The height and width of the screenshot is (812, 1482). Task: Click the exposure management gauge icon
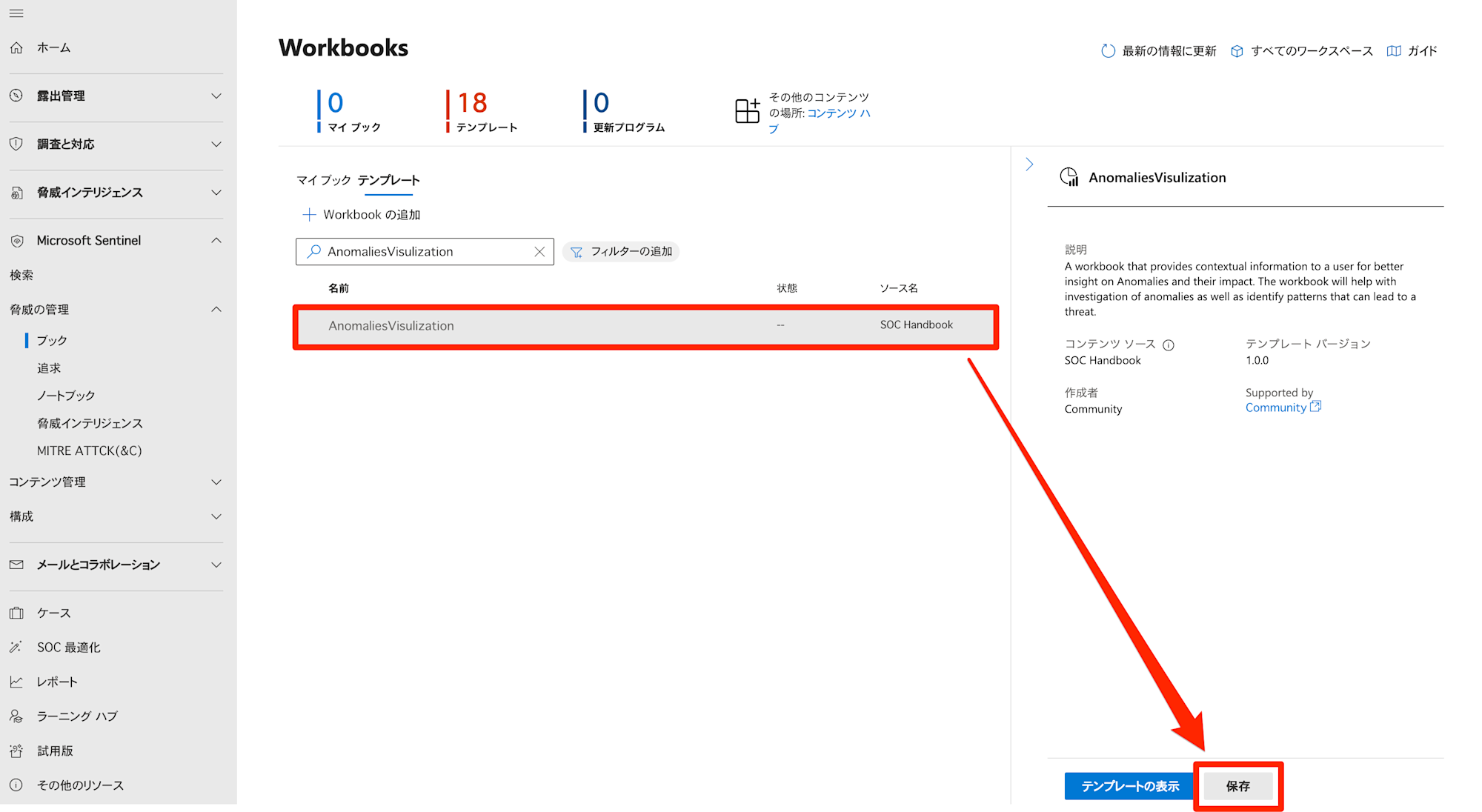16,96
